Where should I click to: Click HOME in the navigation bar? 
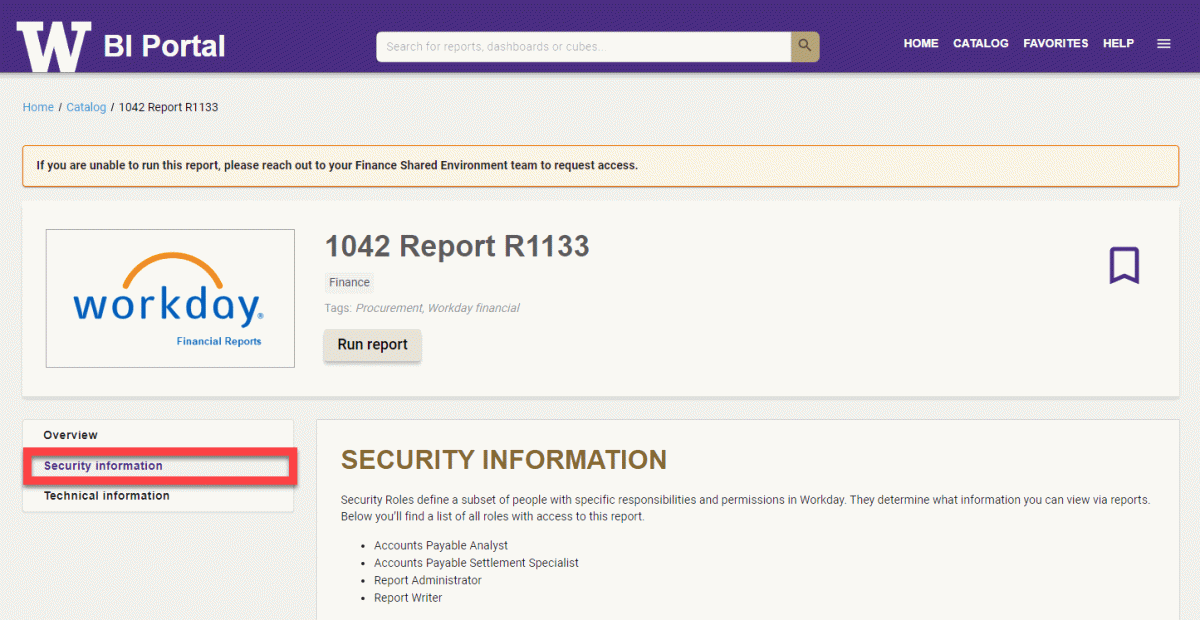921,43
